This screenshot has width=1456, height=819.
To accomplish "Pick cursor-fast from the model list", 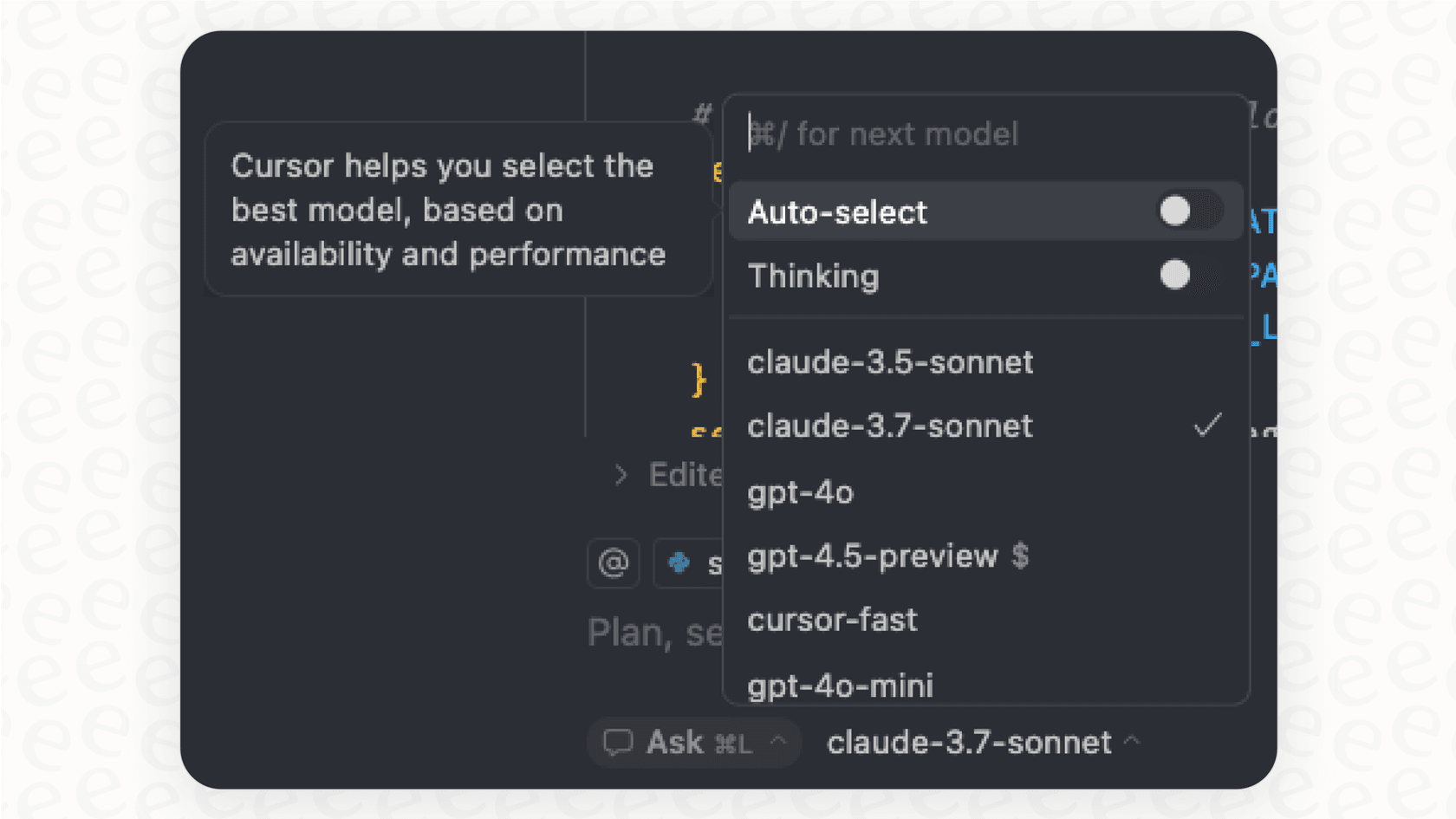I will click(x=832, y=620).
